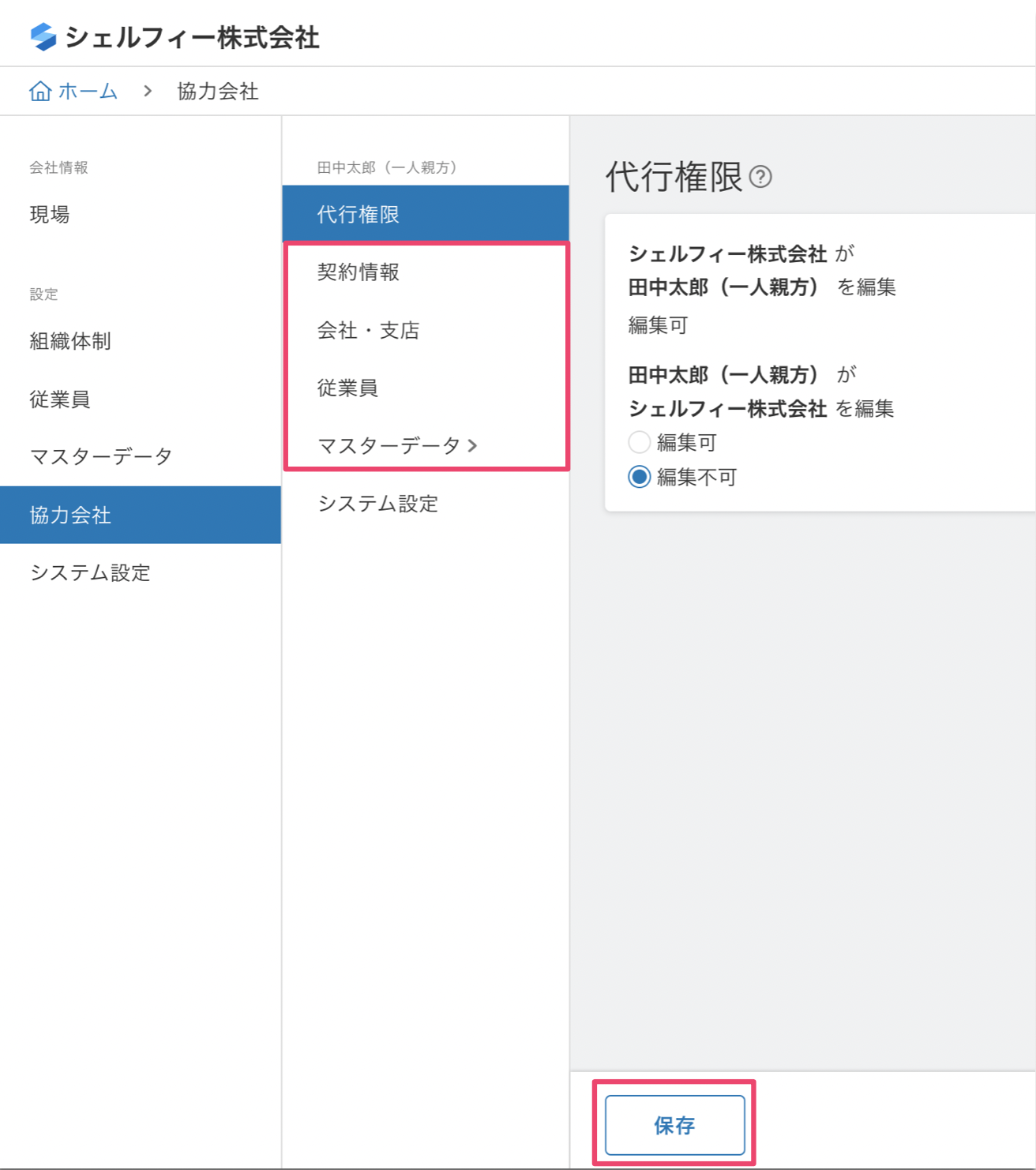The width and height of the screenshot is (1036, 1170).
Task: Click the 編集不可 option label
Action: (x=696, y=477)
